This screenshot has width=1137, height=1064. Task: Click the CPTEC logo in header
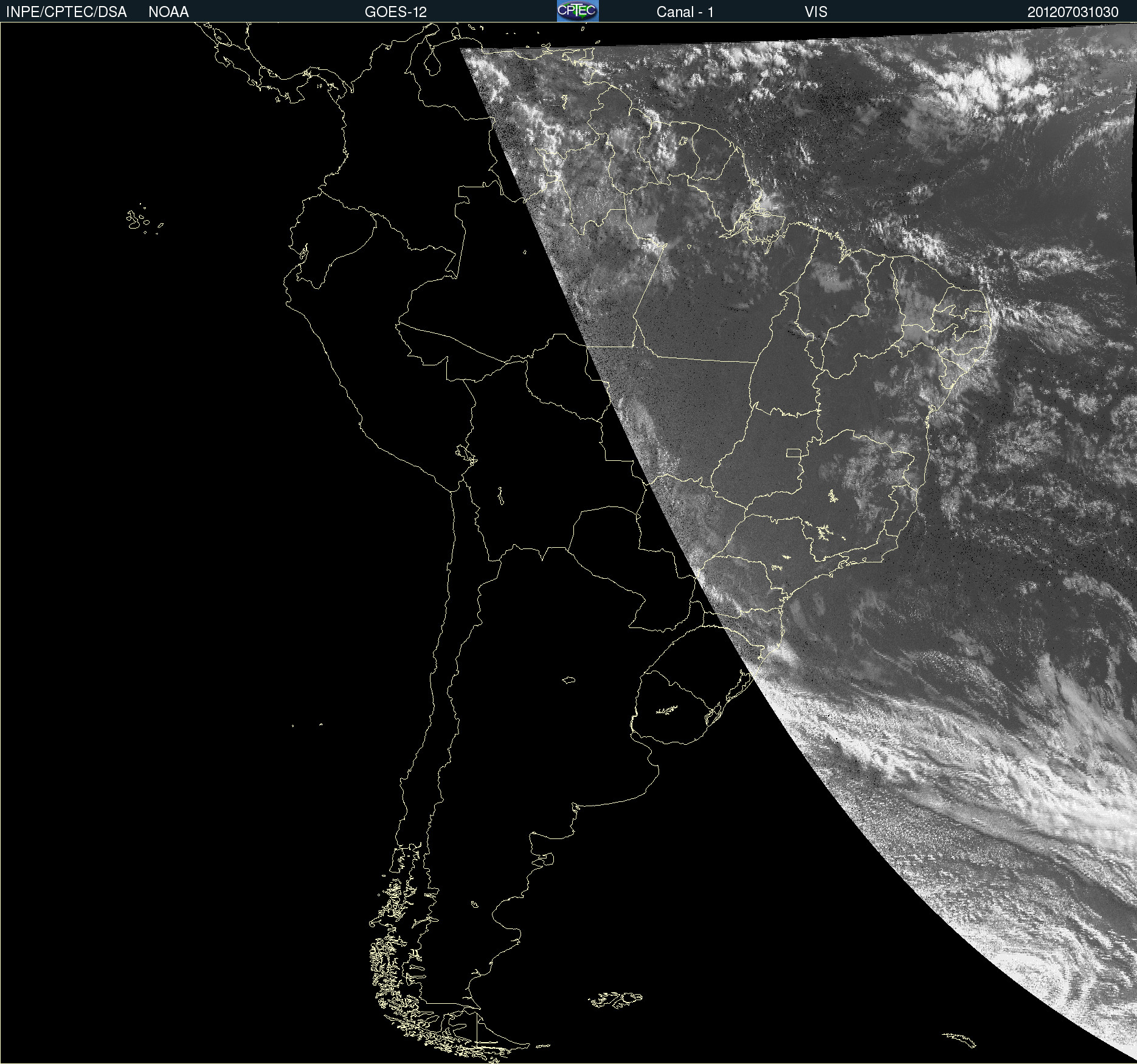[578, 11]
